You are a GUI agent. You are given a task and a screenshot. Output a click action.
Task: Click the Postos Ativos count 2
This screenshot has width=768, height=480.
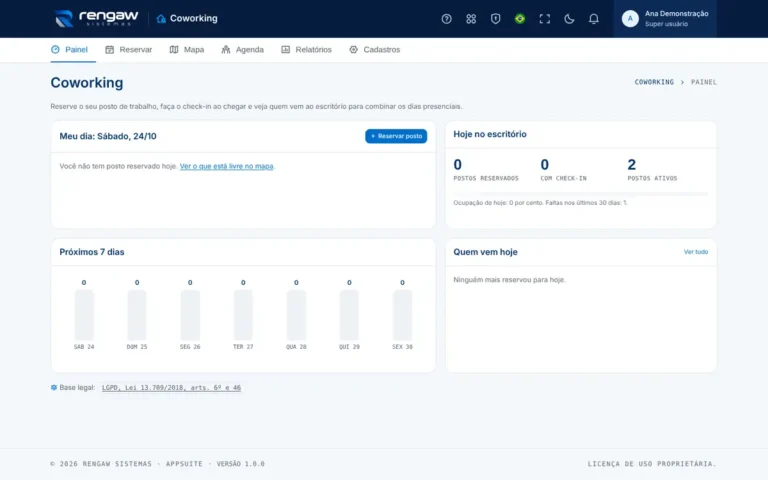(x=632, y=165)
